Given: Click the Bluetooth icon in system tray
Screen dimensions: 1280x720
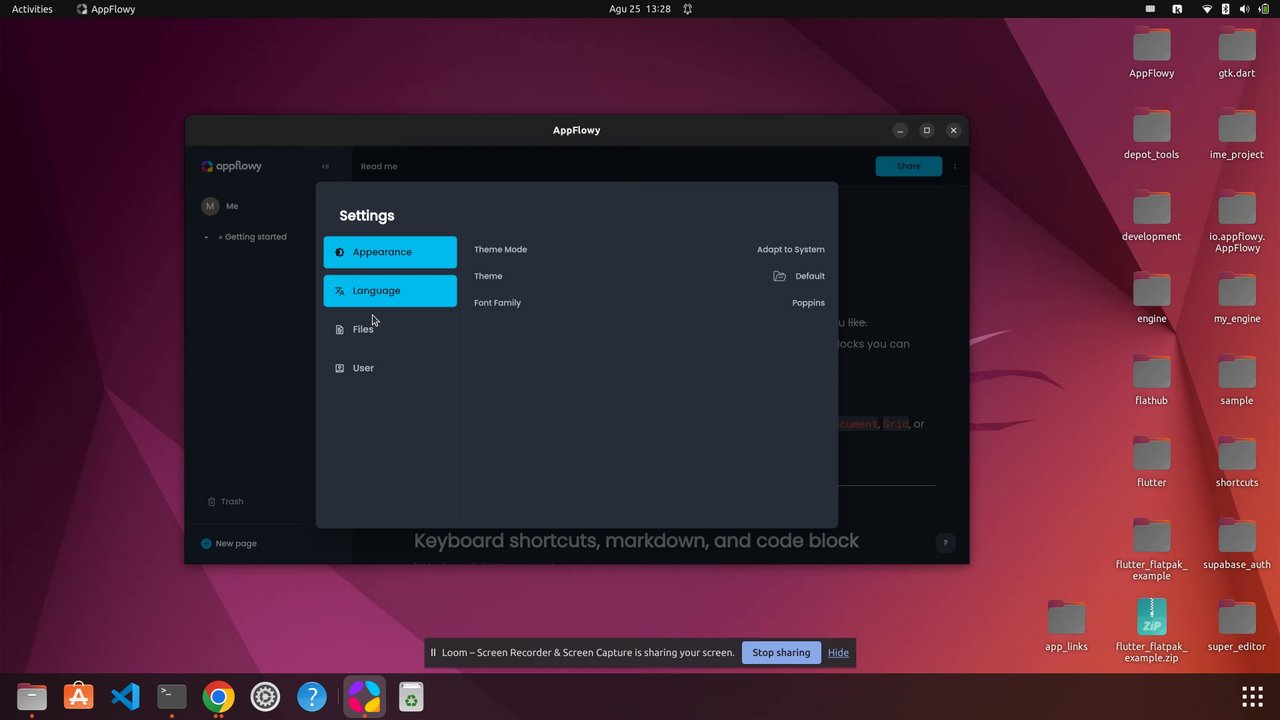Looking at the screenshot, I should pyautogui.click(x=1226, y=9).
